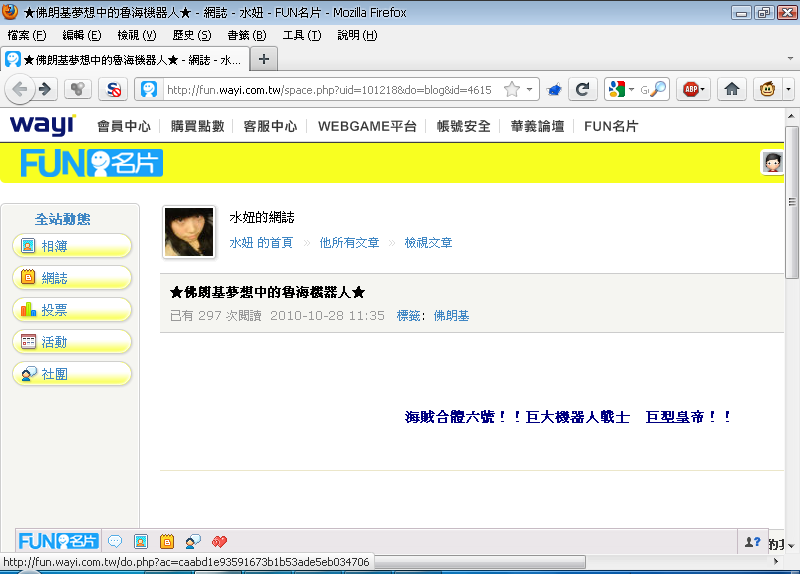Open a new tab with plus button

(x=264, y=58)
